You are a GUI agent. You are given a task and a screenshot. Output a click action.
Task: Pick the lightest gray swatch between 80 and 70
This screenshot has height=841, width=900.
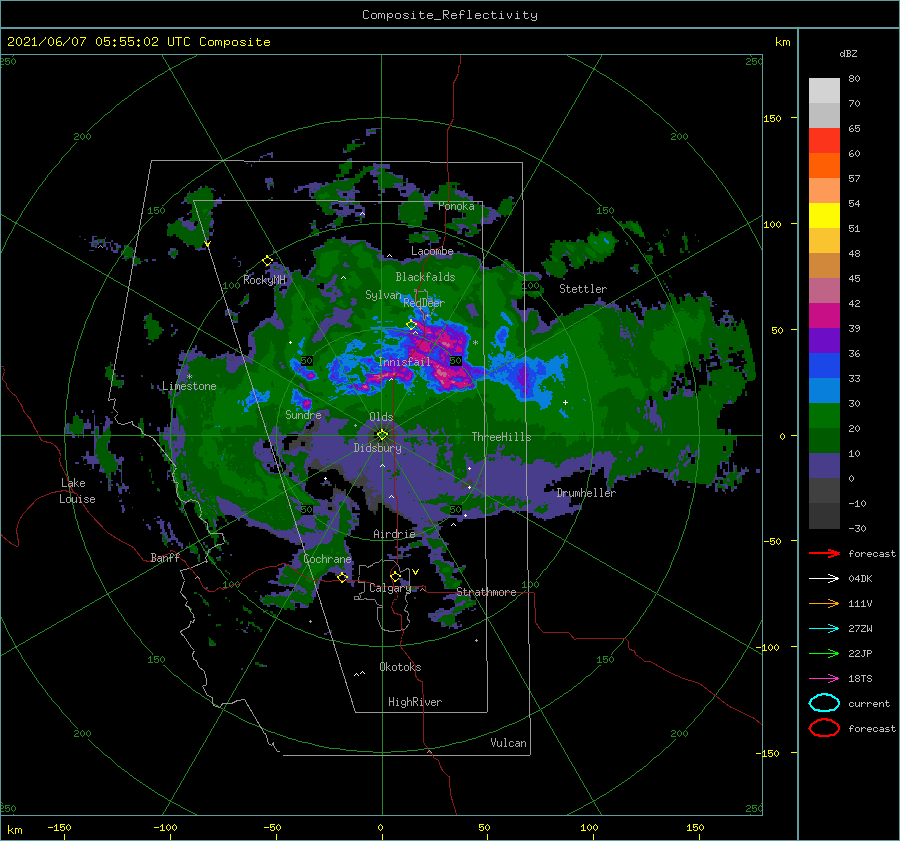click(x=824, y=91)
